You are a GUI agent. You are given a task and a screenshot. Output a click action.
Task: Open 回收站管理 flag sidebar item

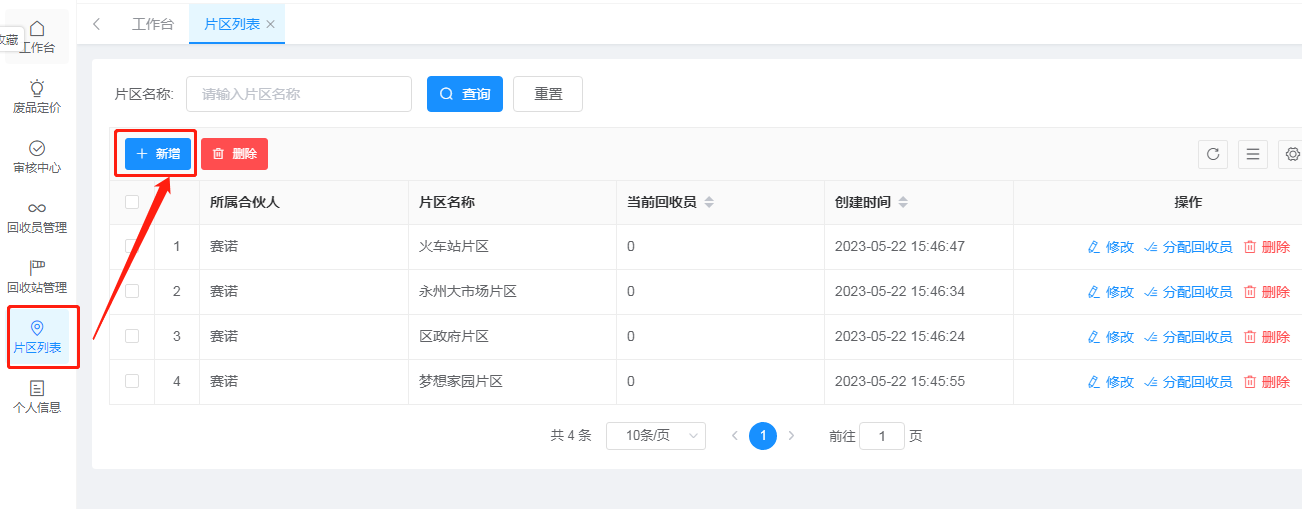coord(37,277)
